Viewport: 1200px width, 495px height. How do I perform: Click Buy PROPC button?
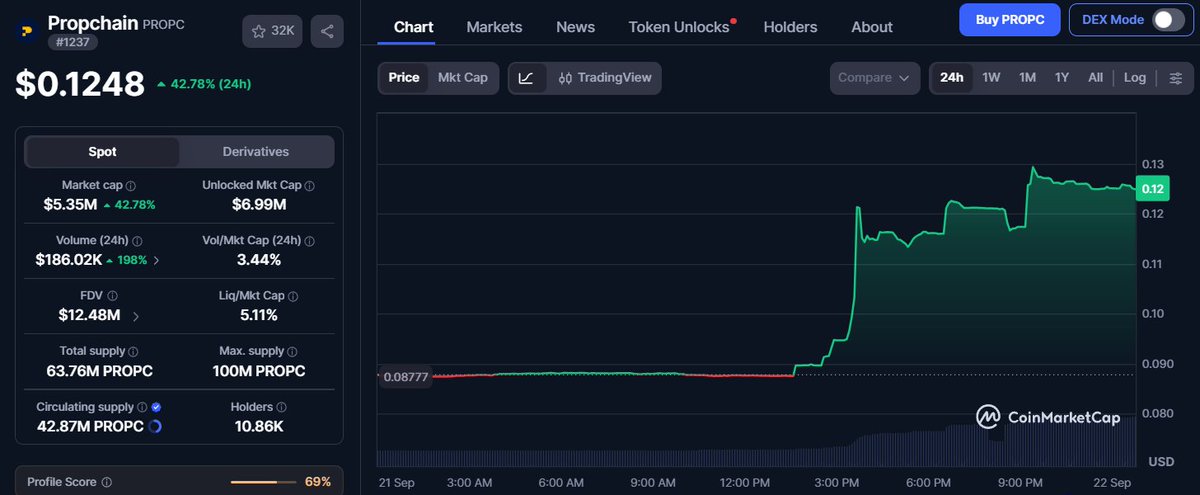pyautogui.click(x=1010, y=20)
